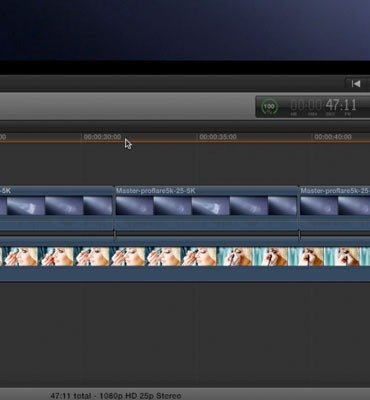Click the go-to-beginning playback button
This screenshot has width=370, height=400.
[356, 84]
